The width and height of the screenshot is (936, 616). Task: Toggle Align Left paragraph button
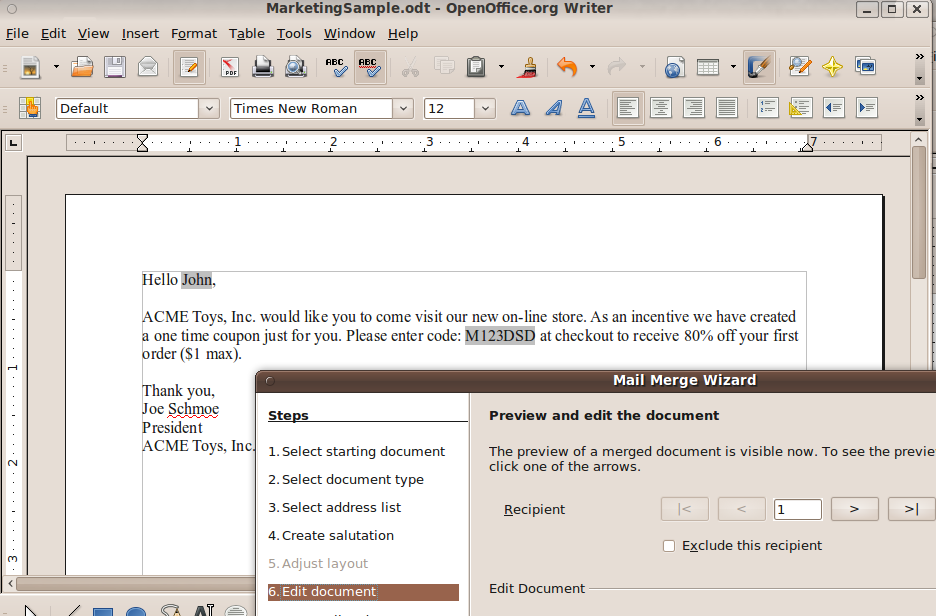coord(628,109)
